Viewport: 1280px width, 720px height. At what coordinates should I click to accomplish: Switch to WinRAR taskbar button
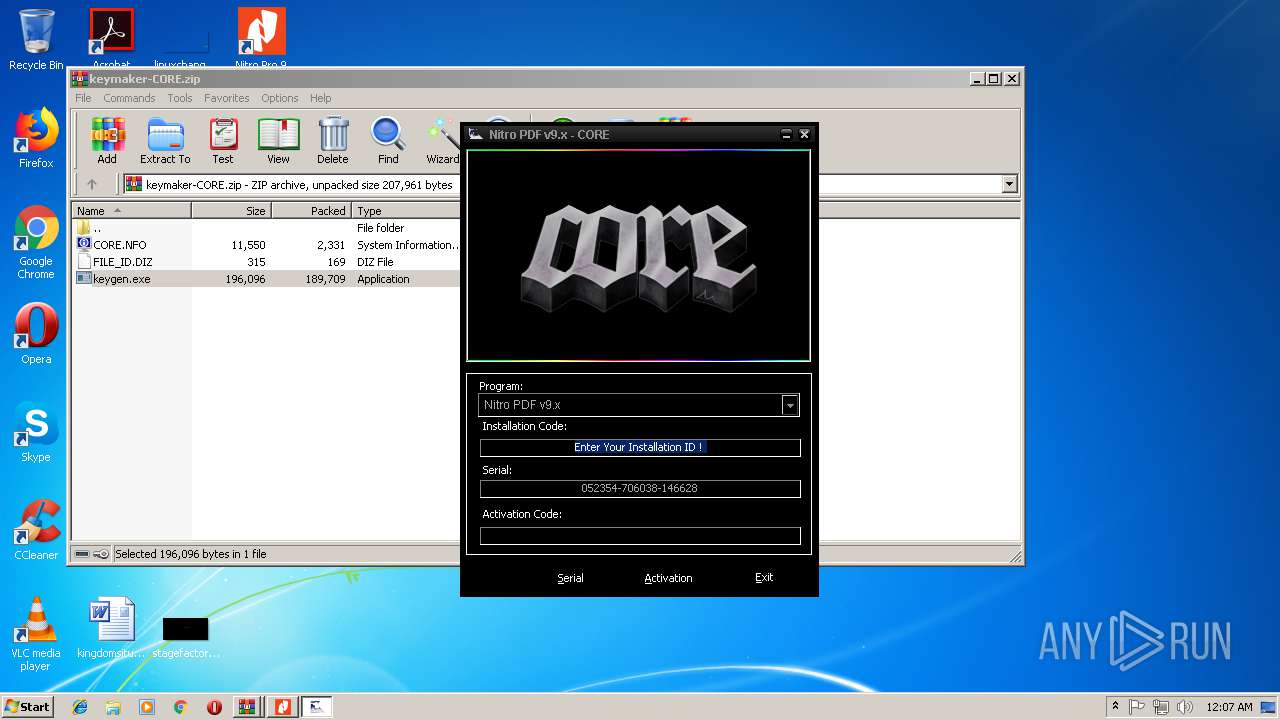pyautogui.click(x=248, y=707)
